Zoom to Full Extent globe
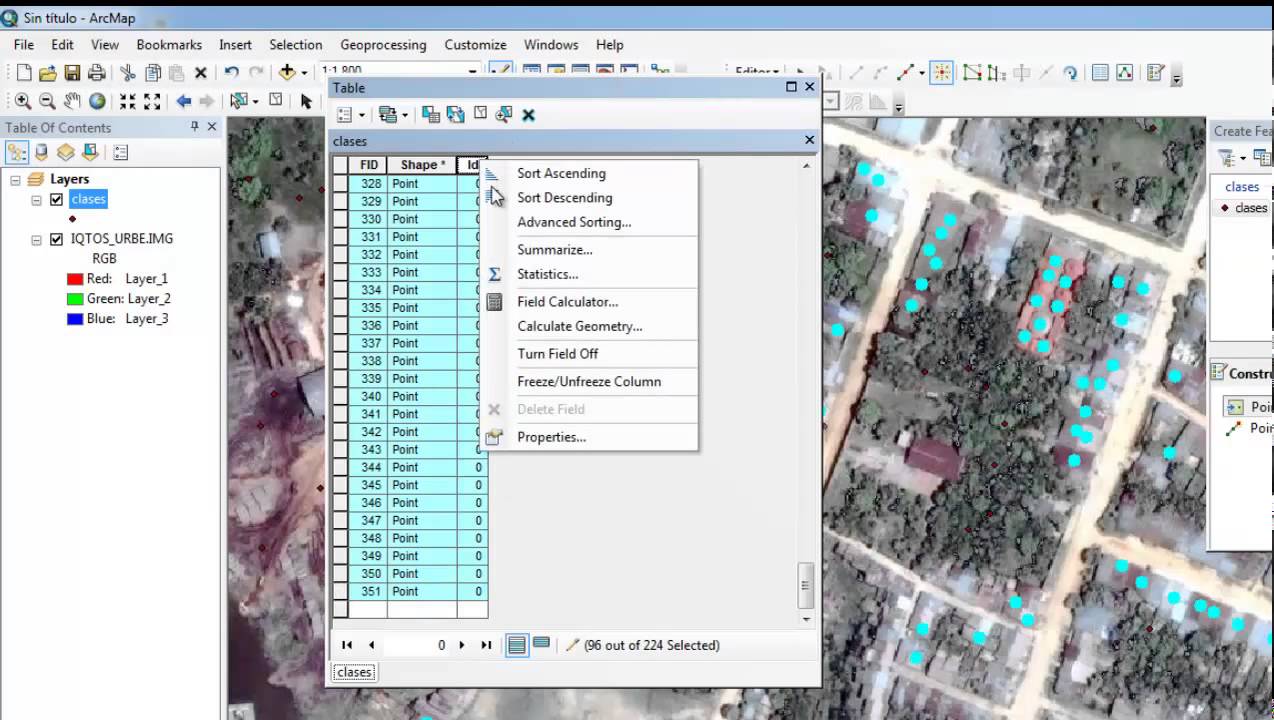Viewport: 1274px width, 720px height. pyautogui.click(x=97, y=101)
